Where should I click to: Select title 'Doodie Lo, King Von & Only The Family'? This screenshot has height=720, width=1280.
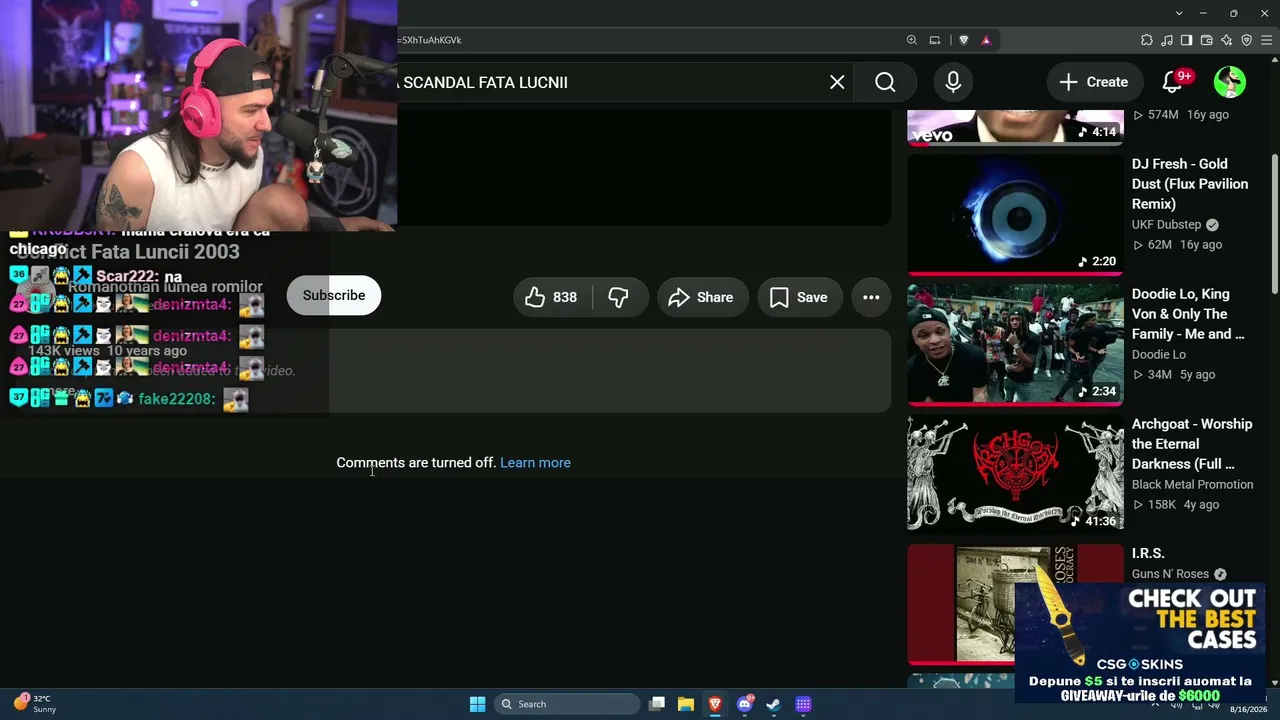pyautogui.click(x=1188, y=314)
